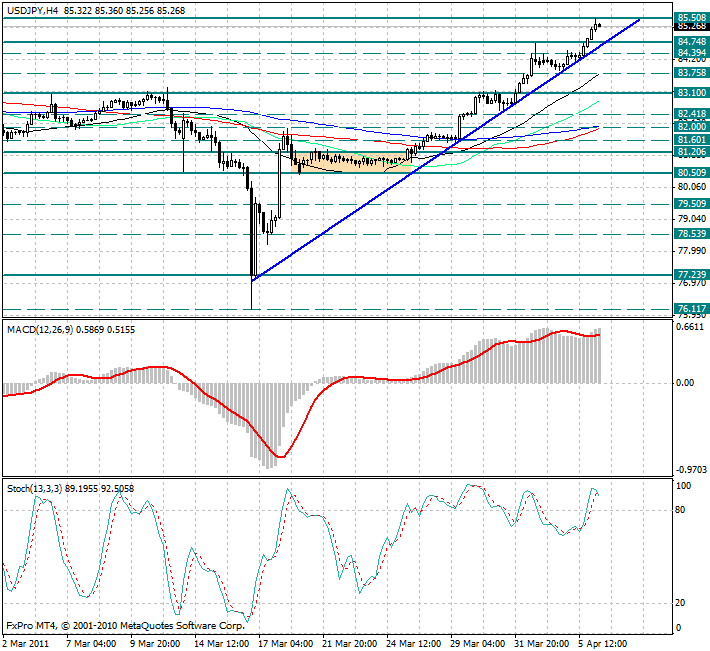
Task: Click the 76.117 price level label
Action: point(691,309)
